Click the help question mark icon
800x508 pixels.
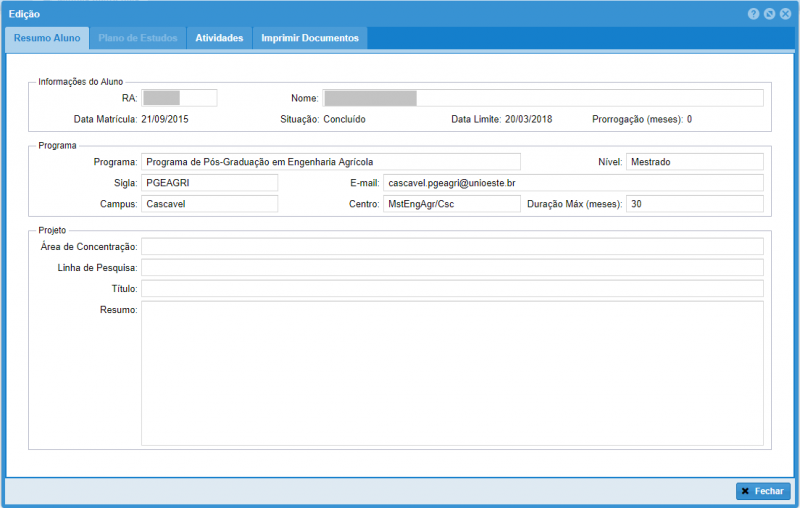pyautogui.click(x=753, y=14)
